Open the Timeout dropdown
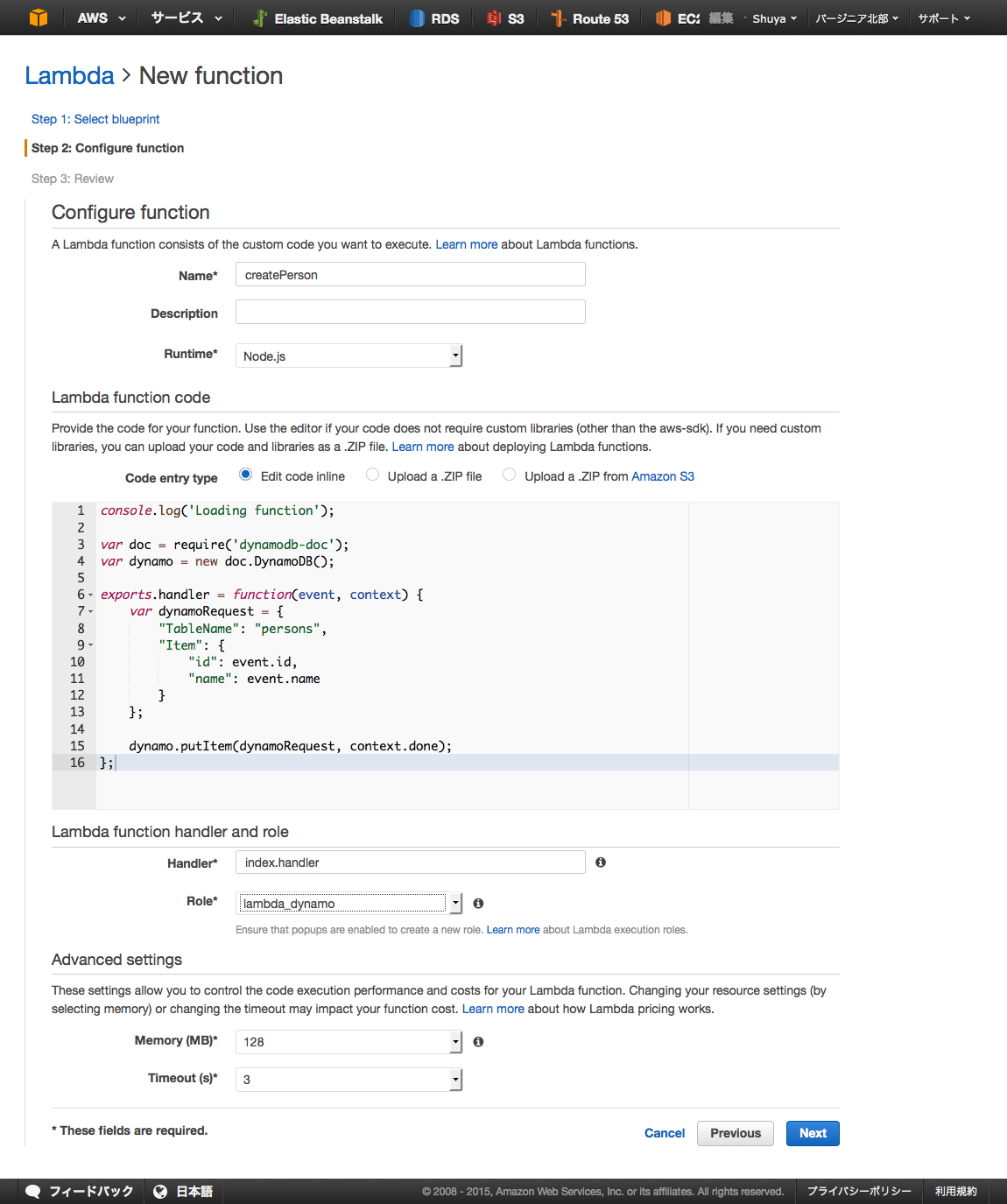This screenshot has width=1007, height=1204. (x=349, y=1080)
